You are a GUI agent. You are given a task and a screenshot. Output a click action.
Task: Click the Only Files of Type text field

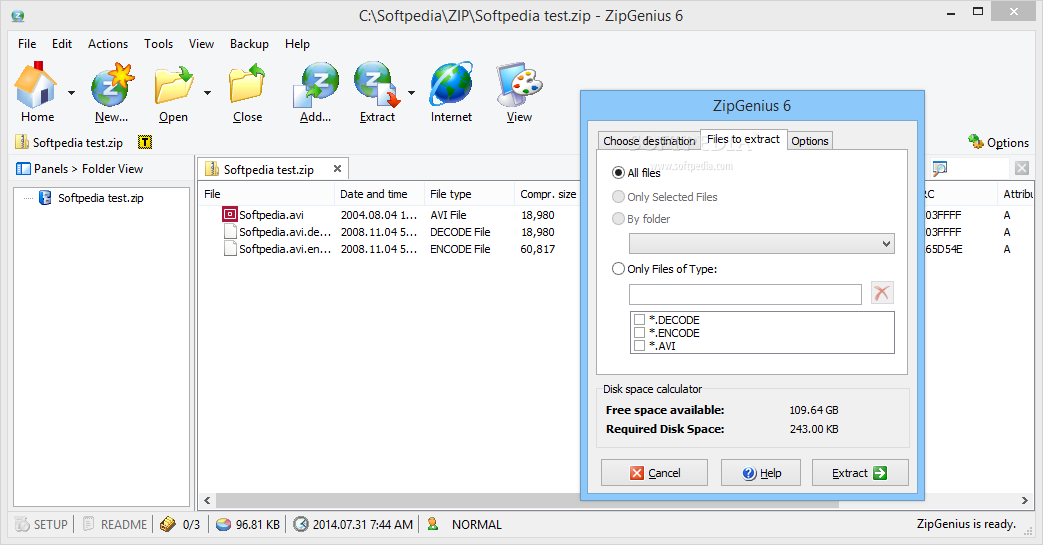coord(745,294)
